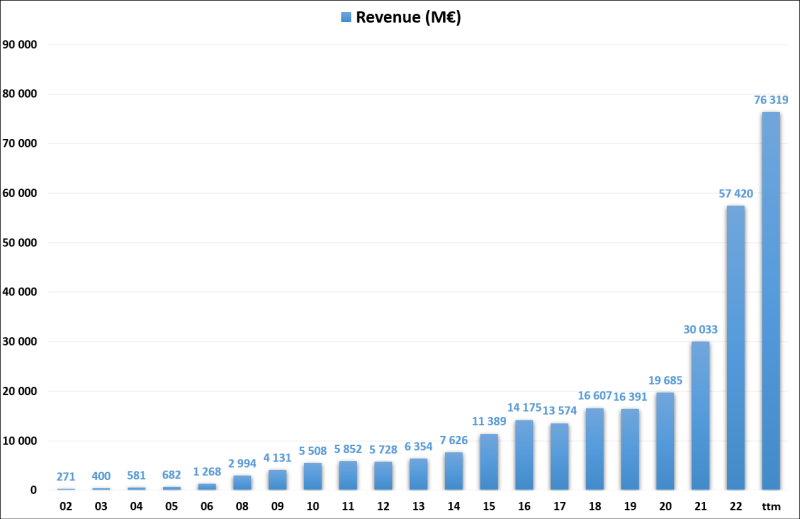Click the data label 30 033

click(x=701, y=329)
